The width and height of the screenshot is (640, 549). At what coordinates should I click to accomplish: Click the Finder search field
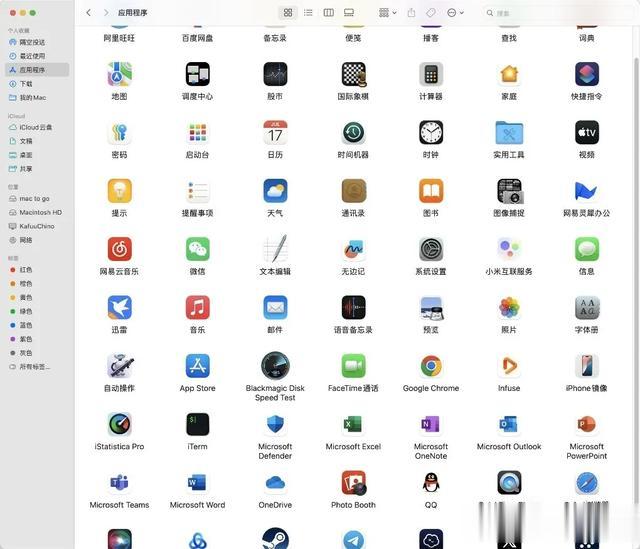point(557,13)
